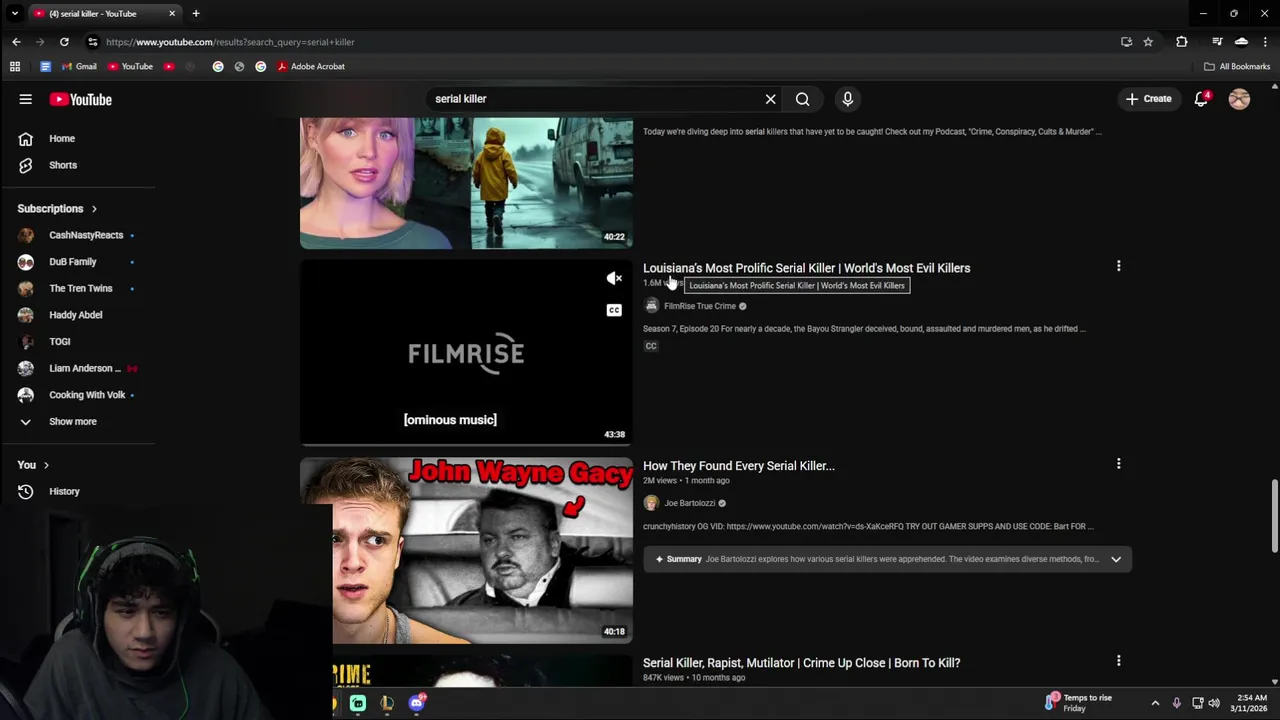Viewport: 1280px width, 720px height.
Task: Expand Subscriptions section chevron
Action: [x=94, y=209]
